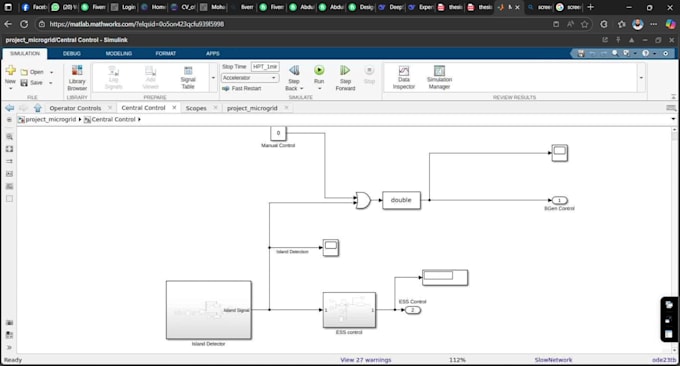Open the Signal Table
This screenshot has width=680, height=366.
[x=188, y=78]
